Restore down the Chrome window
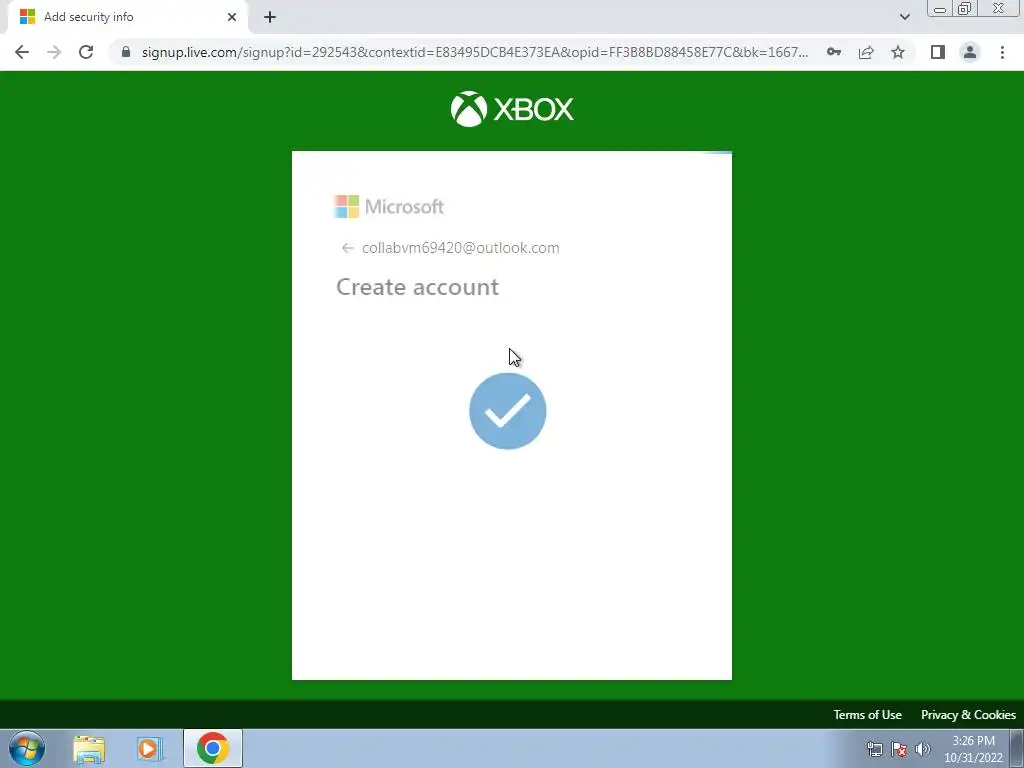The height and width of the screenshot is (768, 1024). click(x=964, y=8)
